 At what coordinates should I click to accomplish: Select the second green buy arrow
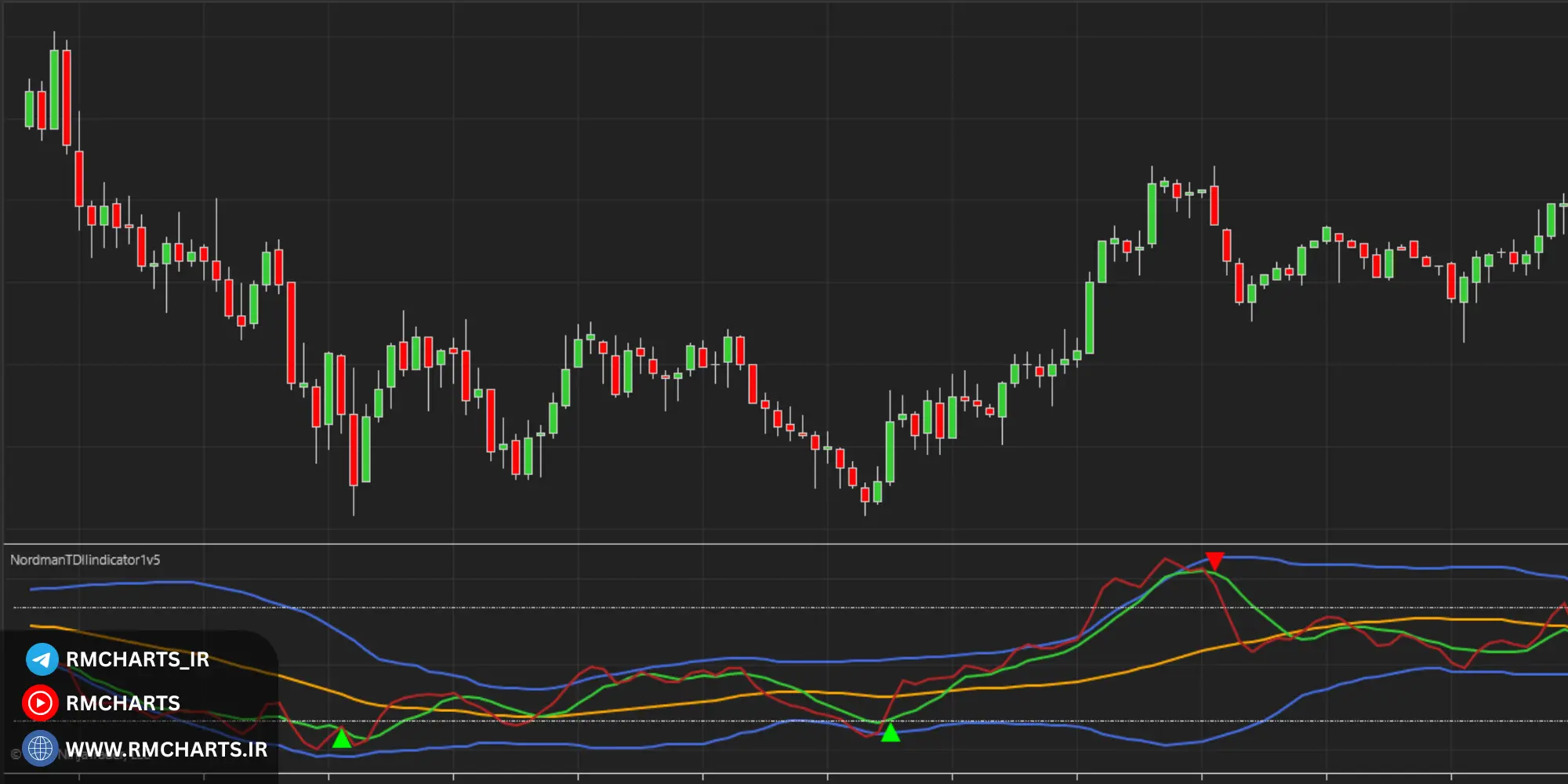[890, 733]
